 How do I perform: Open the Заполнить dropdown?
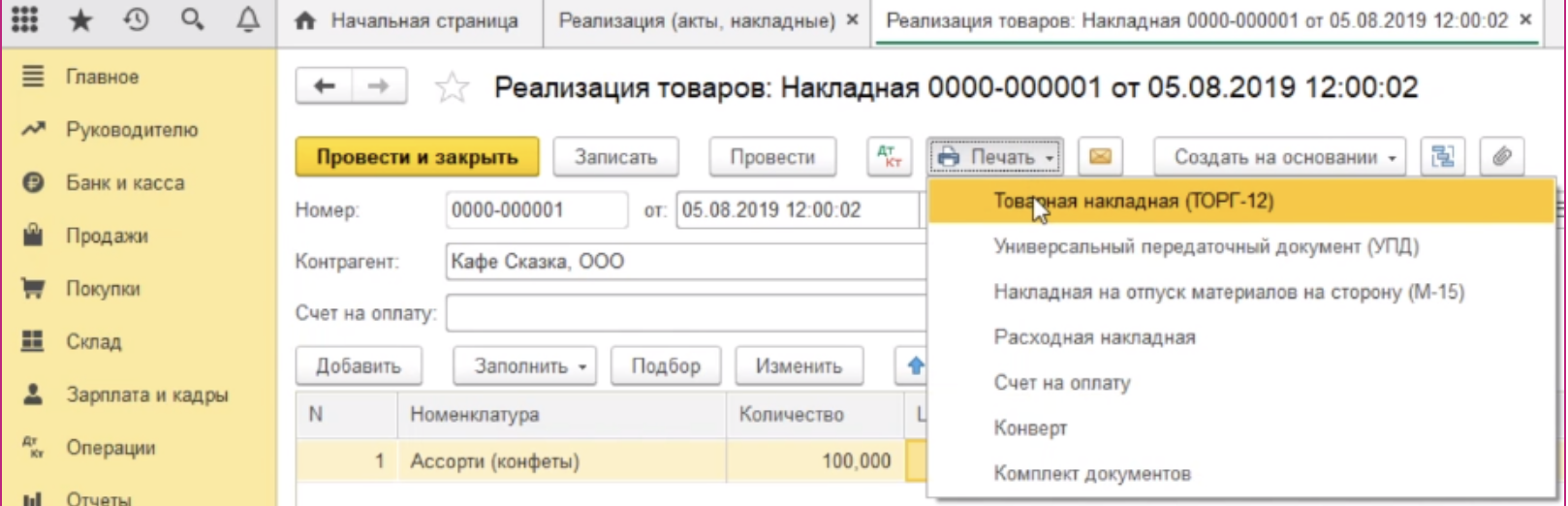point(524,366)
